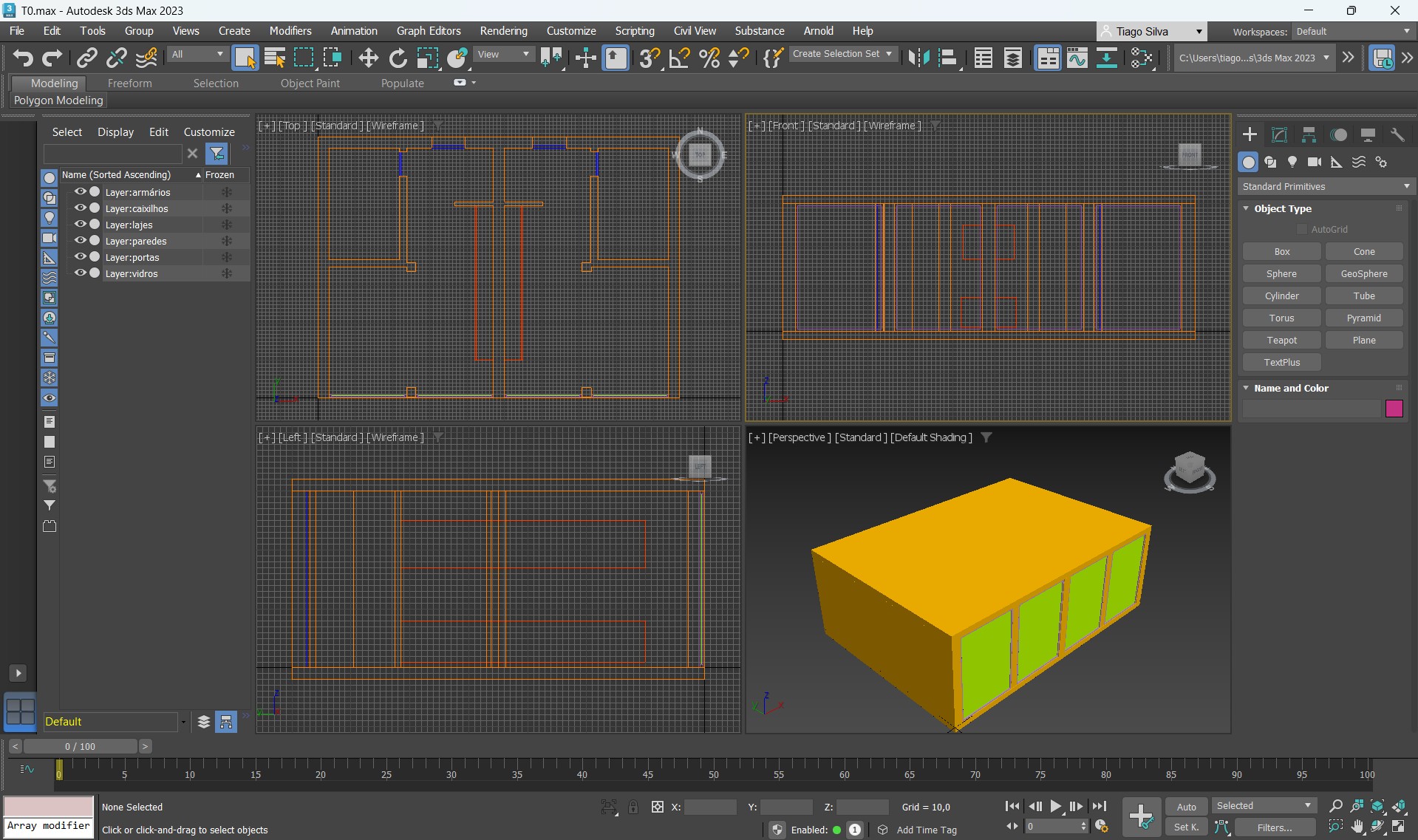
Task: Open the Modify panel tab icon
Action: coord(1279,134)
